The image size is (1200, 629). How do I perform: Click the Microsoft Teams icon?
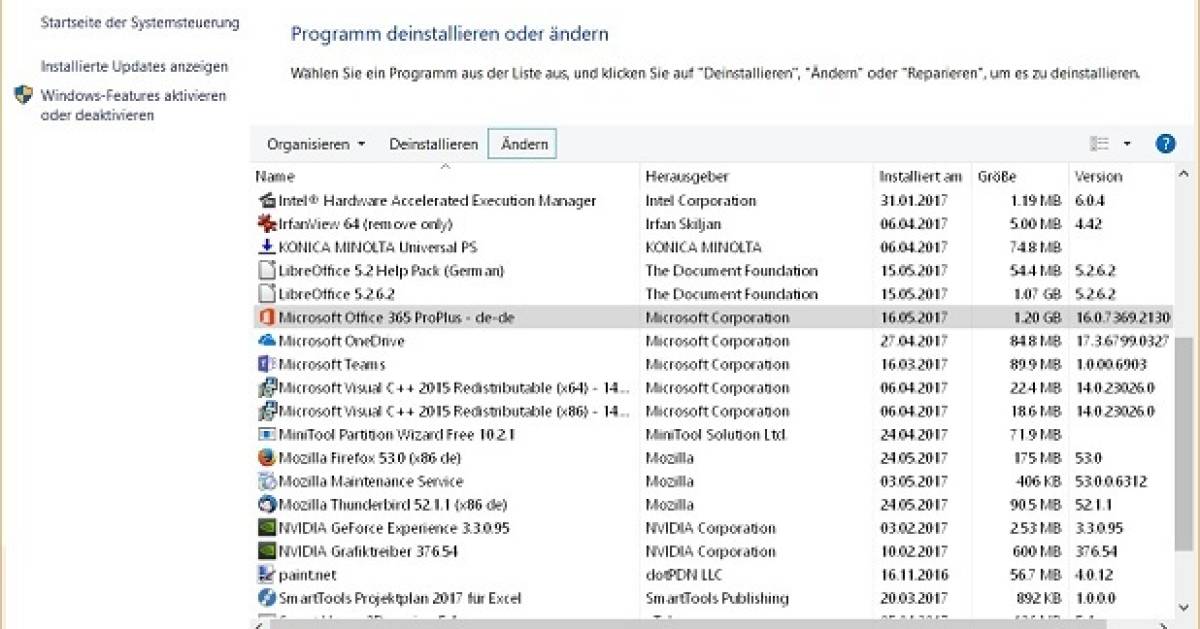(266, 364)
